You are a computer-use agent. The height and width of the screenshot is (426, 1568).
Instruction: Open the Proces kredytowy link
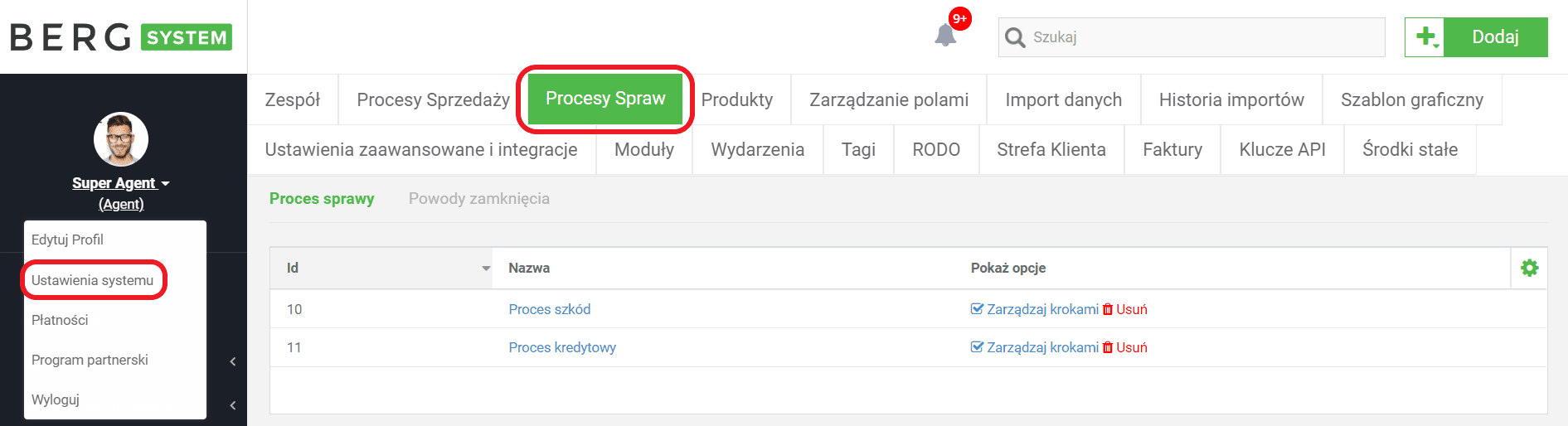pos(562,347)
